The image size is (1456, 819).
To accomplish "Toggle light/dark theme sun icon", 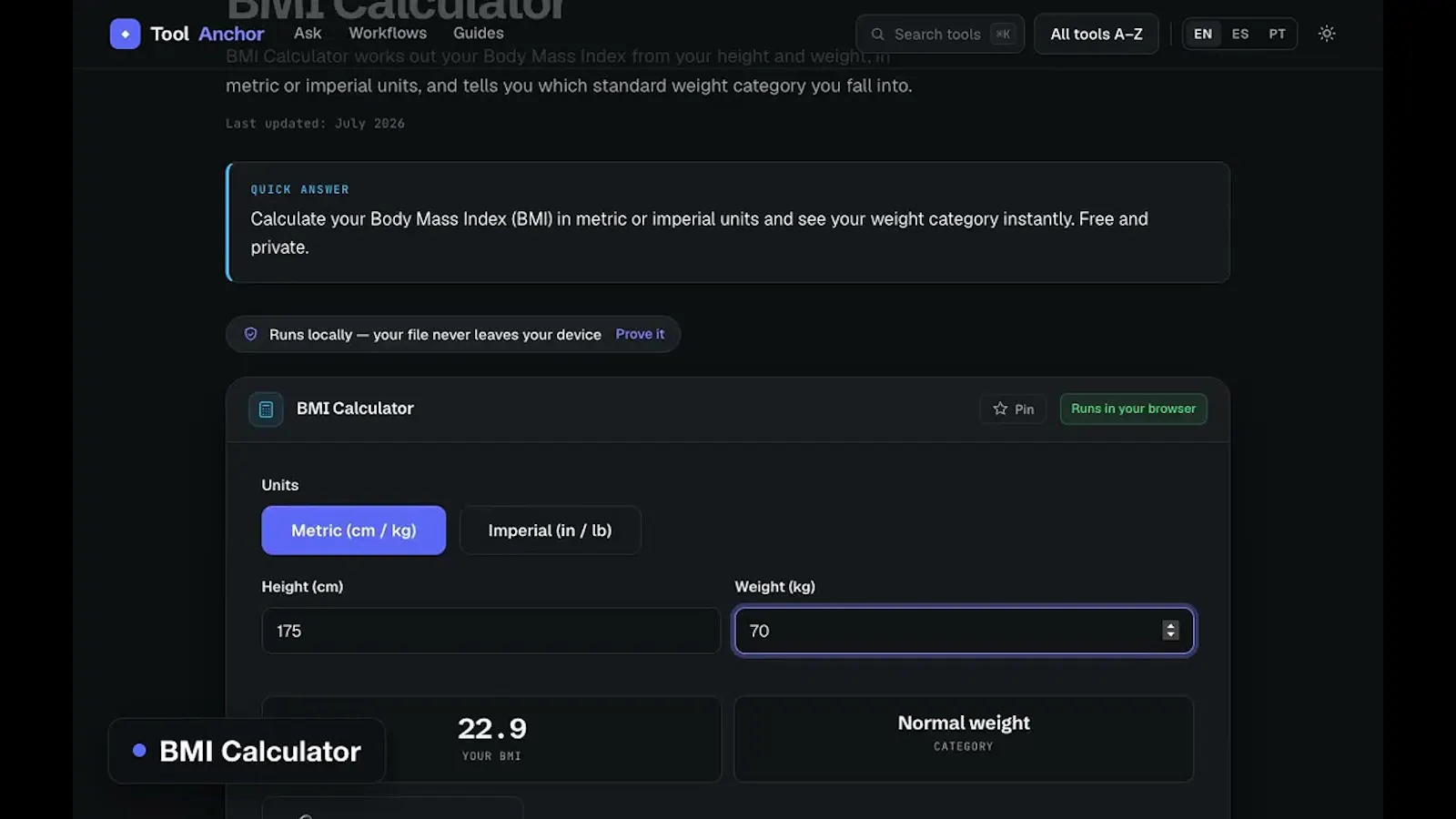I will tap(1327, 34).
